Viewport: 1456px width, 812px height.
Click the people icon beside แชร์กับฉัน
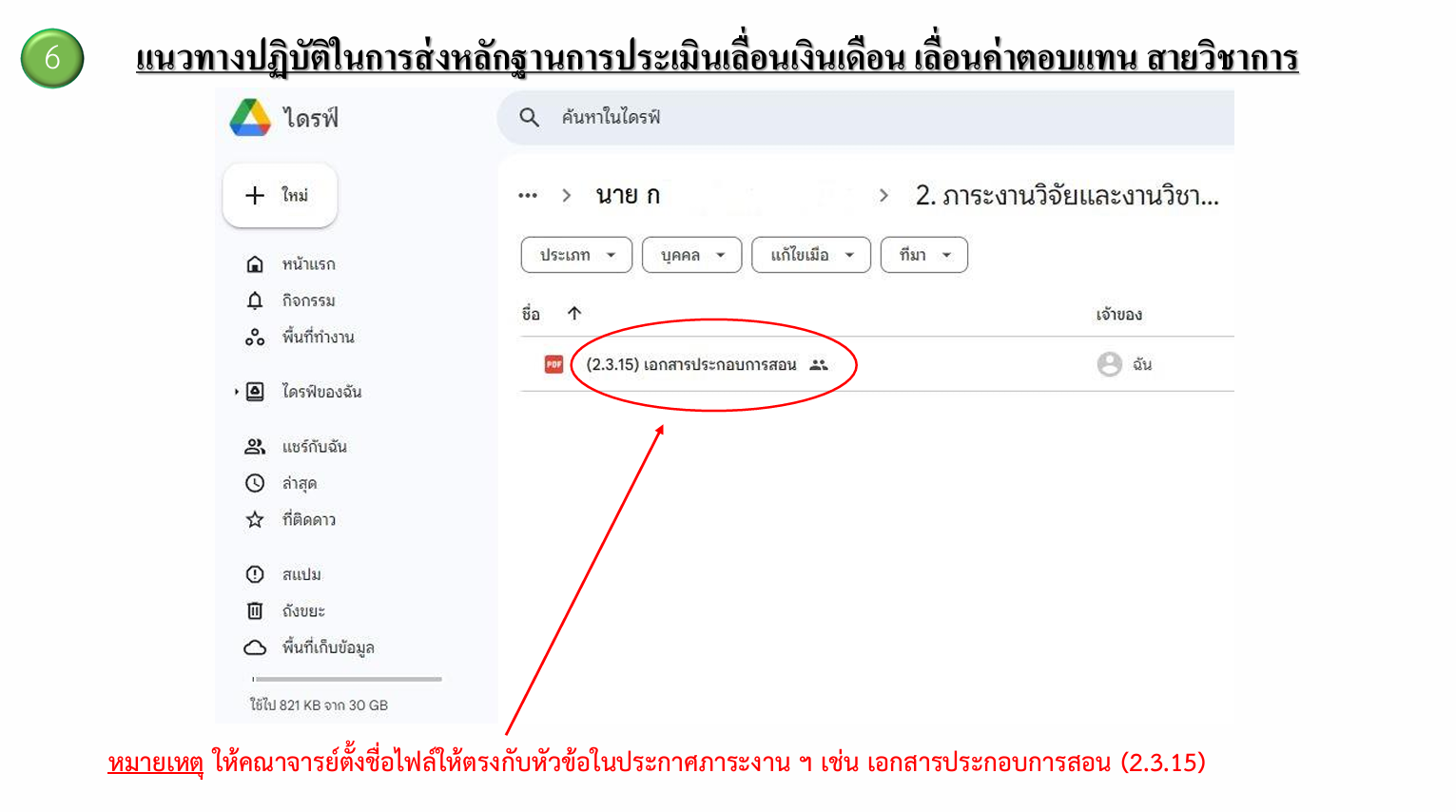click(255, 447)
